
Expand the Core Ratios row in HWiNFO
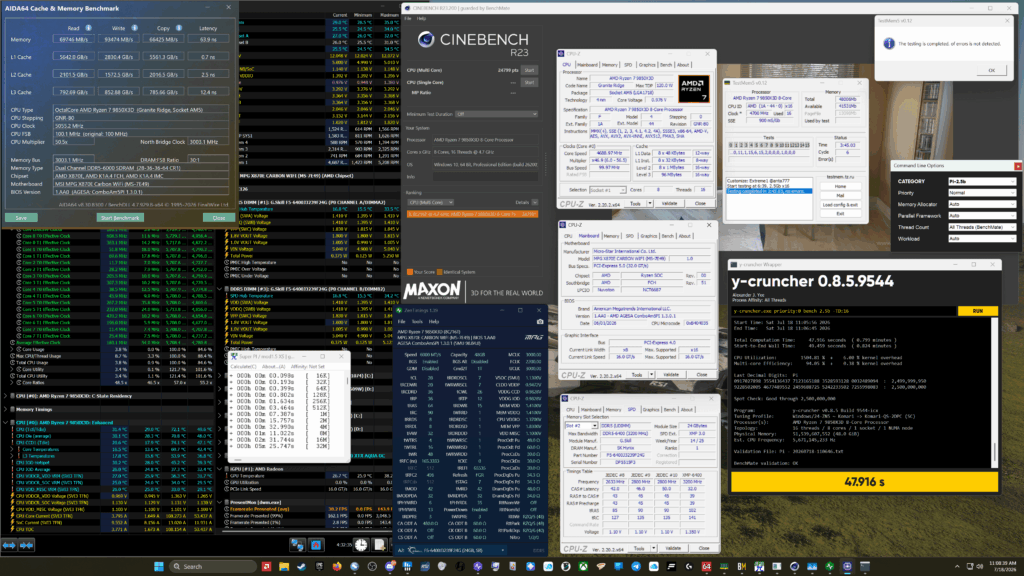pyautogui.click(x=12, y=383)
